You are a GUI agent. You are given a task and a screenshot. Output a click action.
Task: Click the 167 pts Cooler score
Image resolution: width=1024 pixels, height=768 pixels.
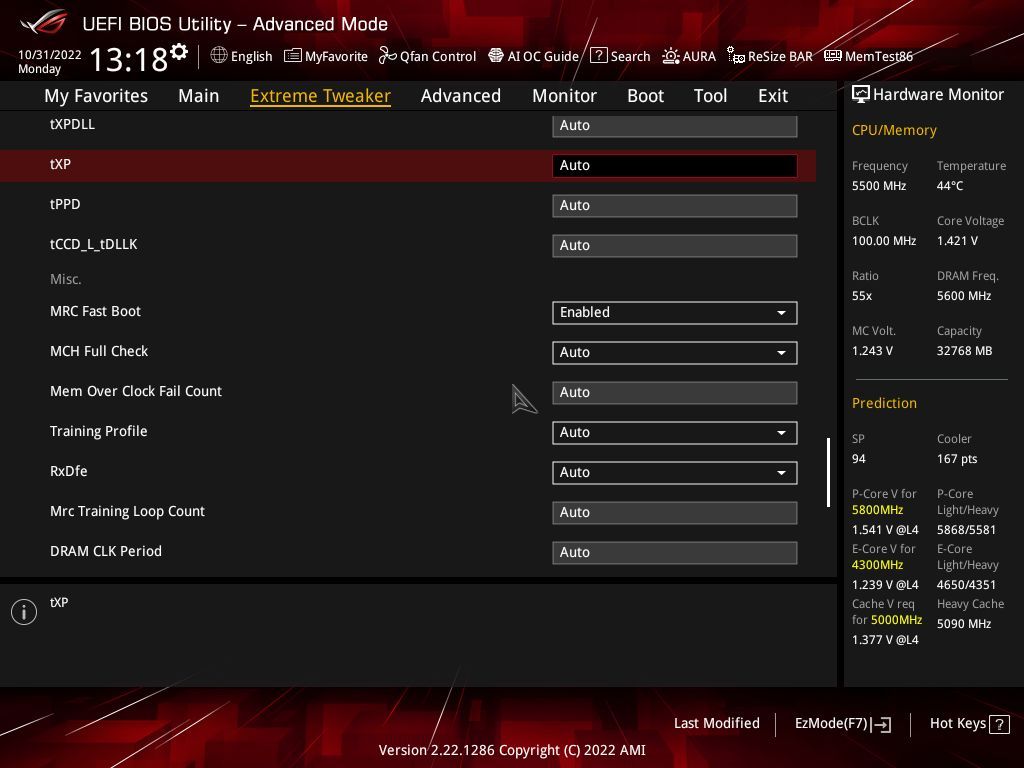[957, 458]
